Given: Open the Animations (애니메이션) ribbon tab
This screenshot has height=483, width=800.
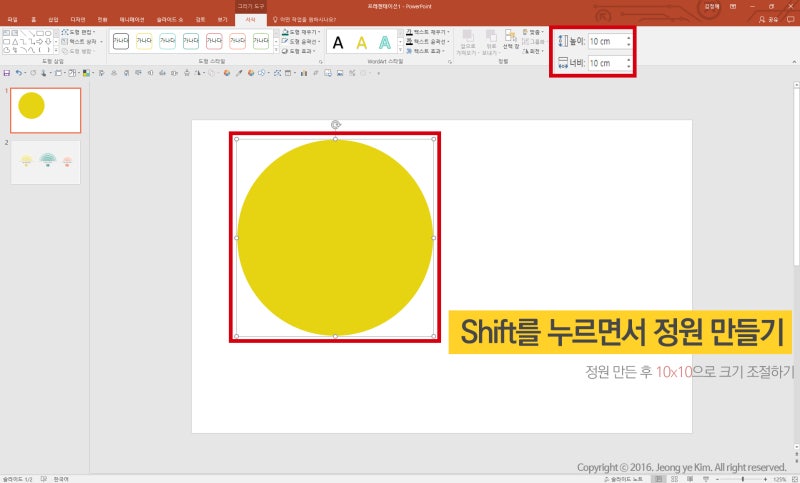Looking at the screenshot, I should click(x=132, y=19).
